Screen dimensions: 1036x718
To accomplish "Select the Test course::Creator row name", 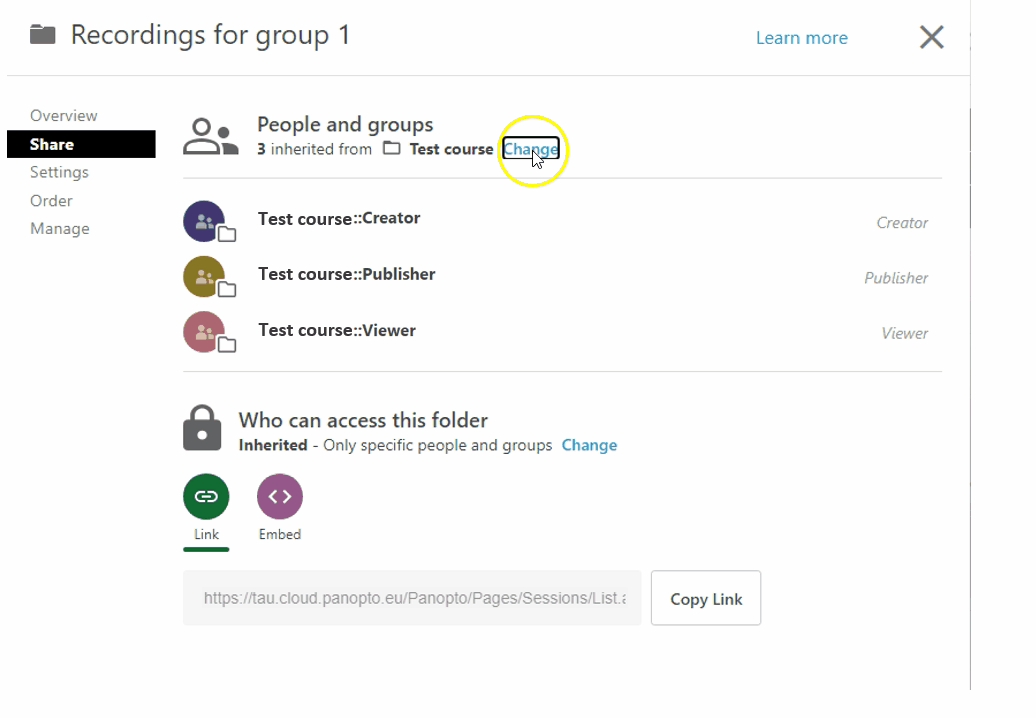I will (339, 219).
